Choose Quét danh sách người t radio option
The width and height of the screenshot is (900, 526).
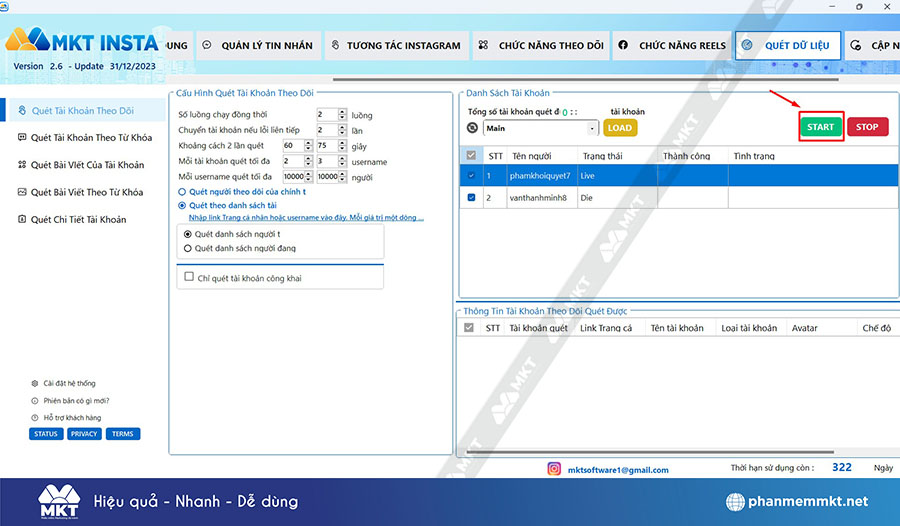(188, 234)
